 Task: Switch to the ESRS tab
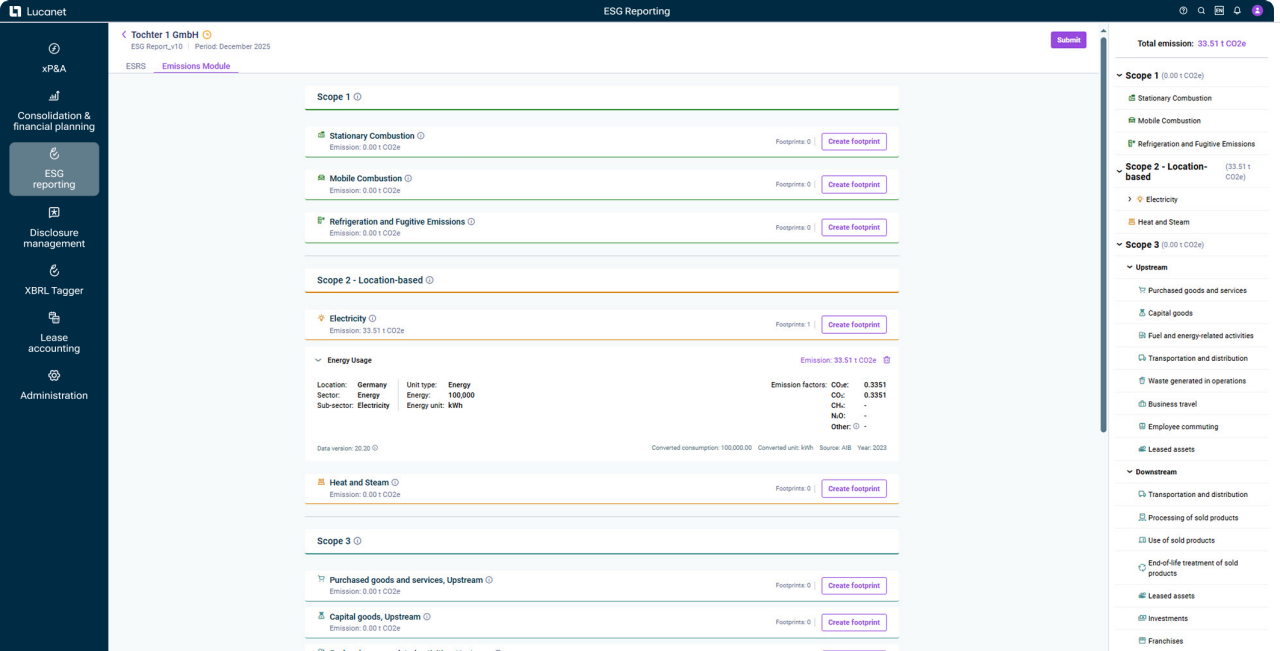pyautogui.click(x=135, y=66)
